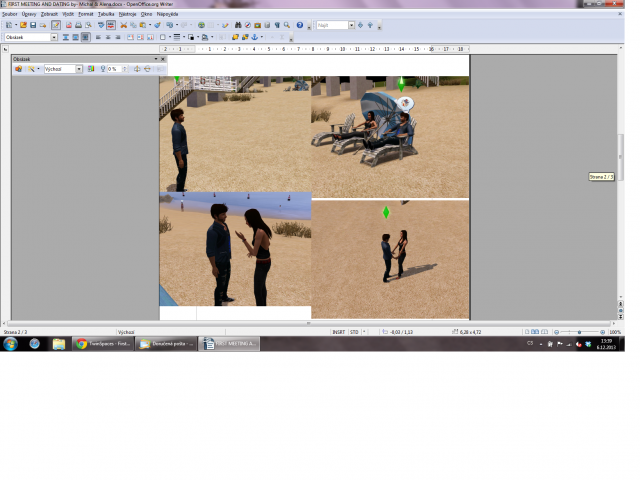
Task: Click the Cut scissors icon
Action: click(x=123, y=25)
